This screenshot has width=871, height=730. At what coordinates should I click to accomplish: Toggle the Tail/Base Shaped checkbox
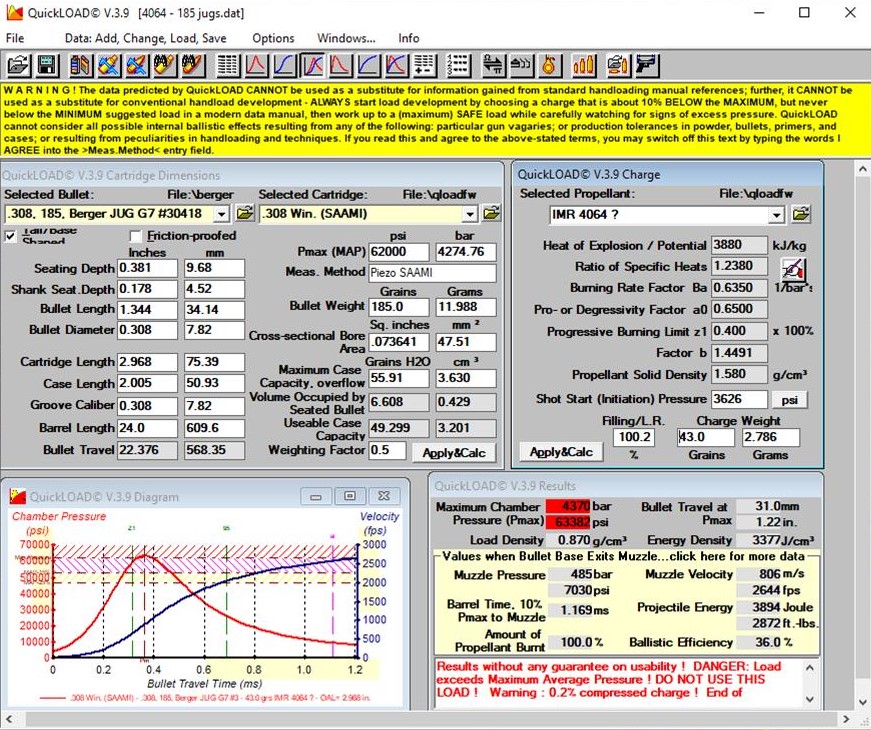[11, 236]
